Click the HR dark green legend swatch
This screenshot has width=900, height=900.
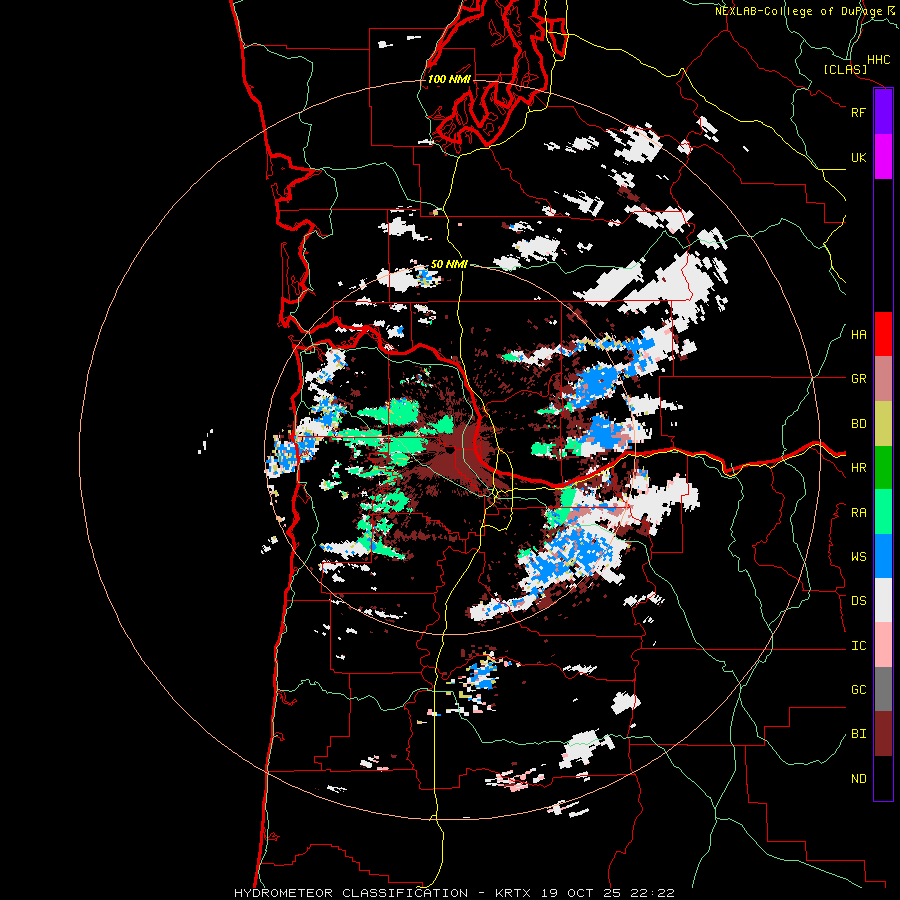point(883,468)
